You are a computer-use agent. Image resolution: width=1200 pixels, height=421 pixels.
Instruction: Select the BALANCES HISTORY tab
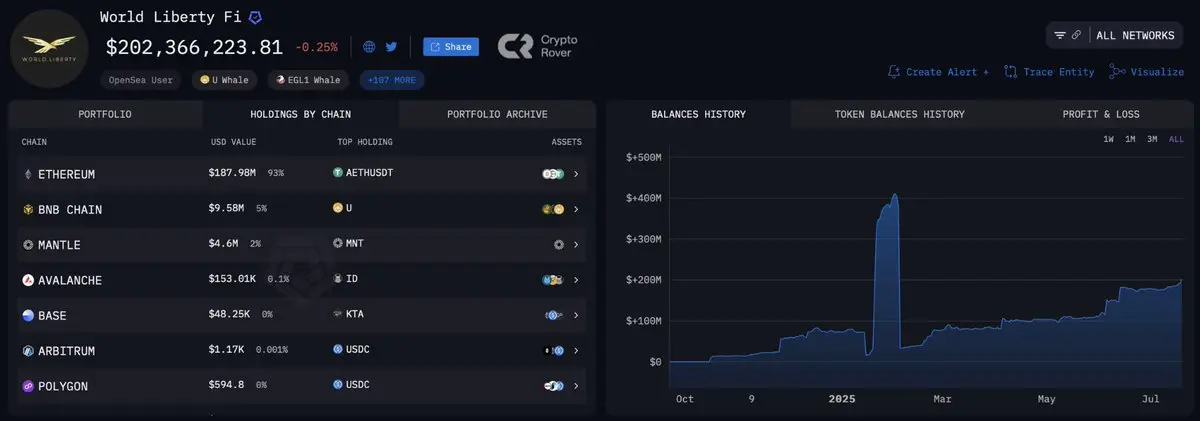(698, 114)
